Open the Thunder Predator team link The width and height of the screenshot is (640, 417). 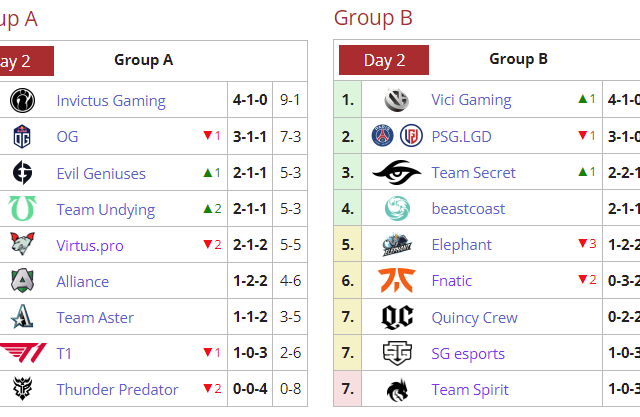pyautogui.click(x=117, y=390)
